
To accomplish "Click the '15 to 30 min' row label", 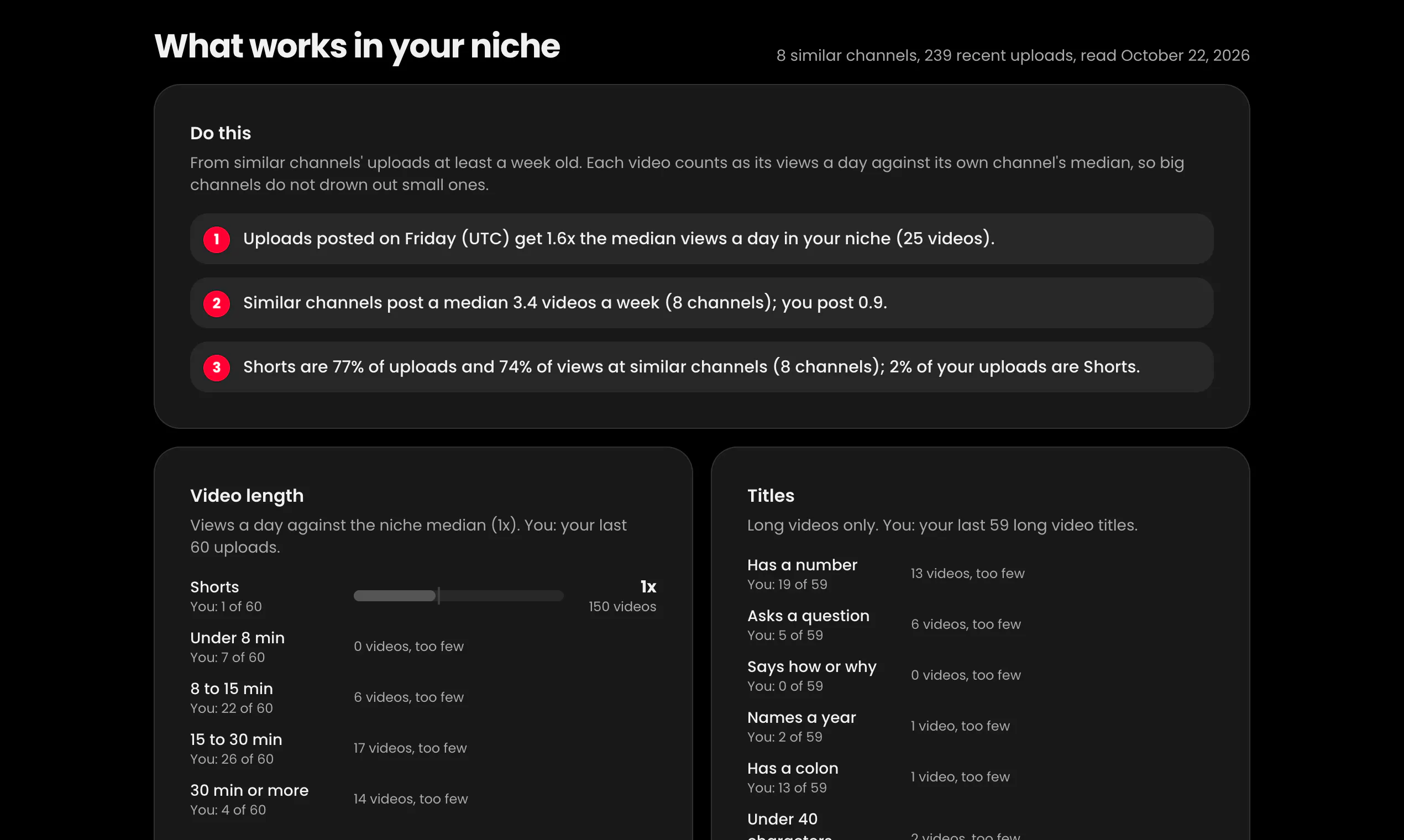I will point(236,740).
